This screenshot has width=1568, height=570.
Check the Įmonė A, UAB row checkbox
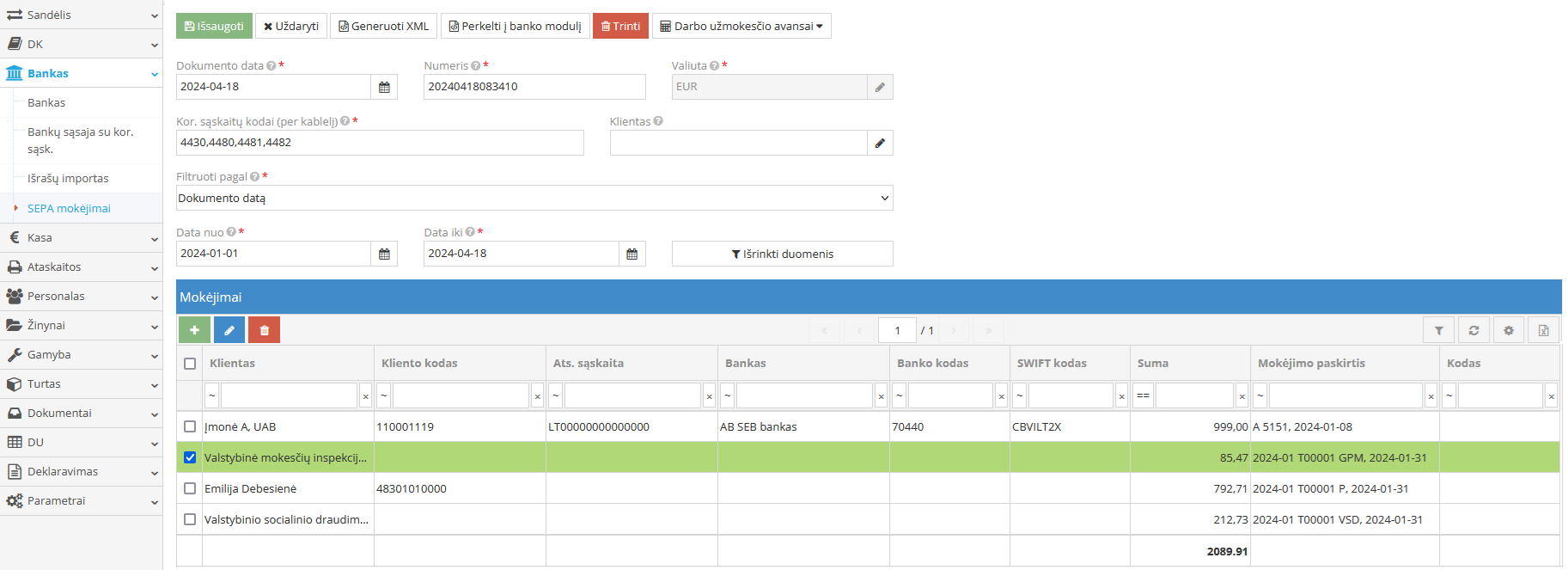click(190, 426)
